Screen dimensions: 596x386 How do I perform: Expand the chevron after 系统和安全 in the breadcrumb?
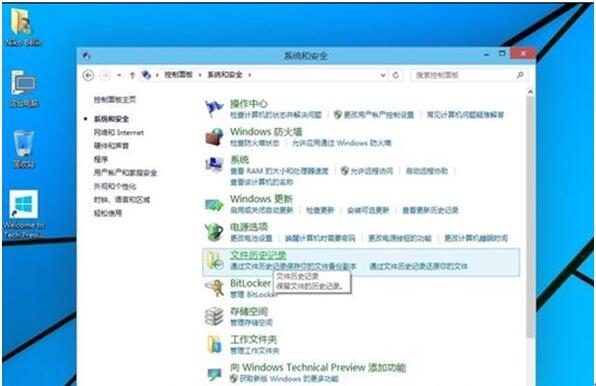250,75
